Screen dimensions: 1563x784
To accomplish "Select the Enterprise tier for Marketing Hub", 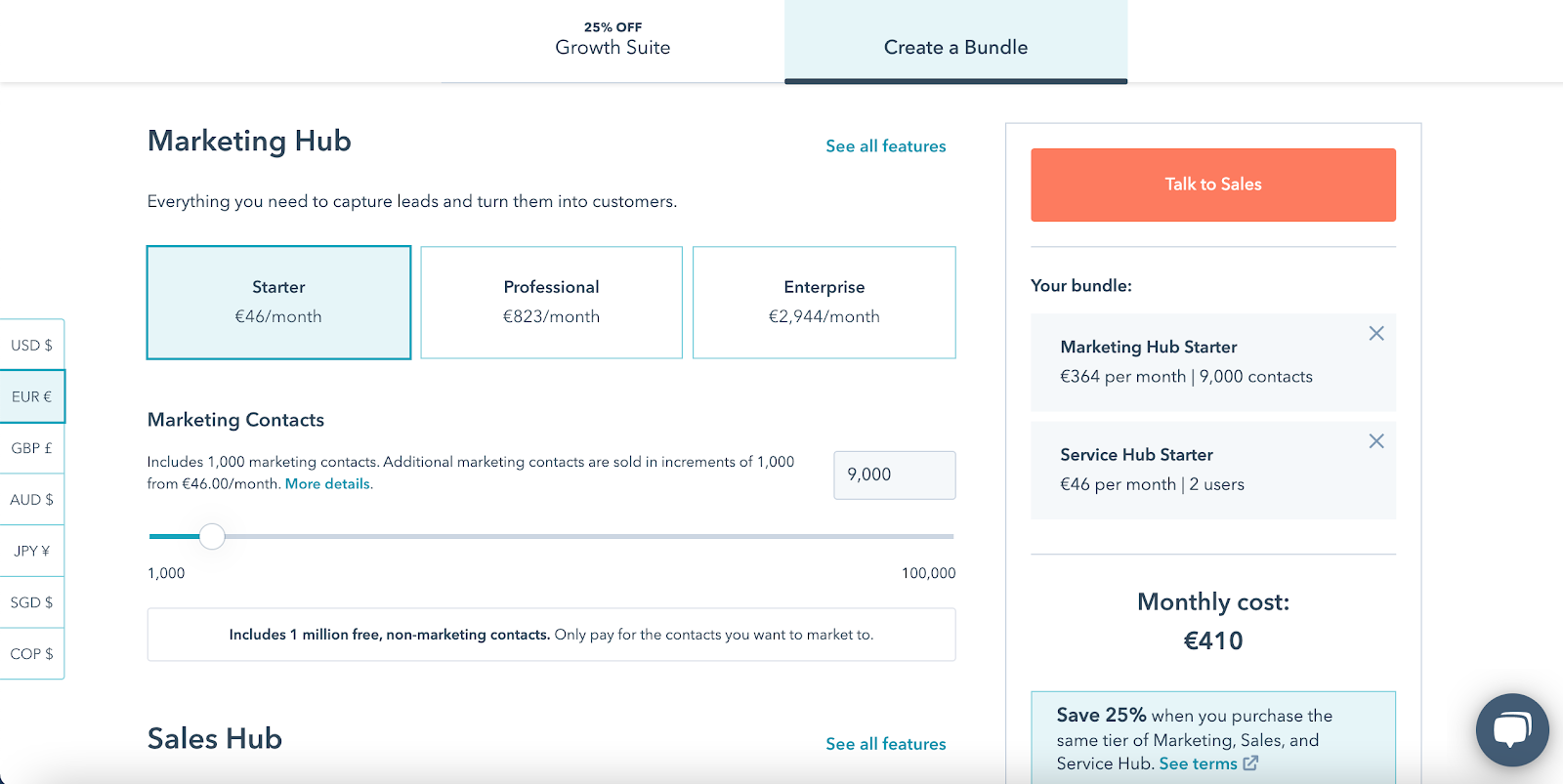I will [824, 302].
